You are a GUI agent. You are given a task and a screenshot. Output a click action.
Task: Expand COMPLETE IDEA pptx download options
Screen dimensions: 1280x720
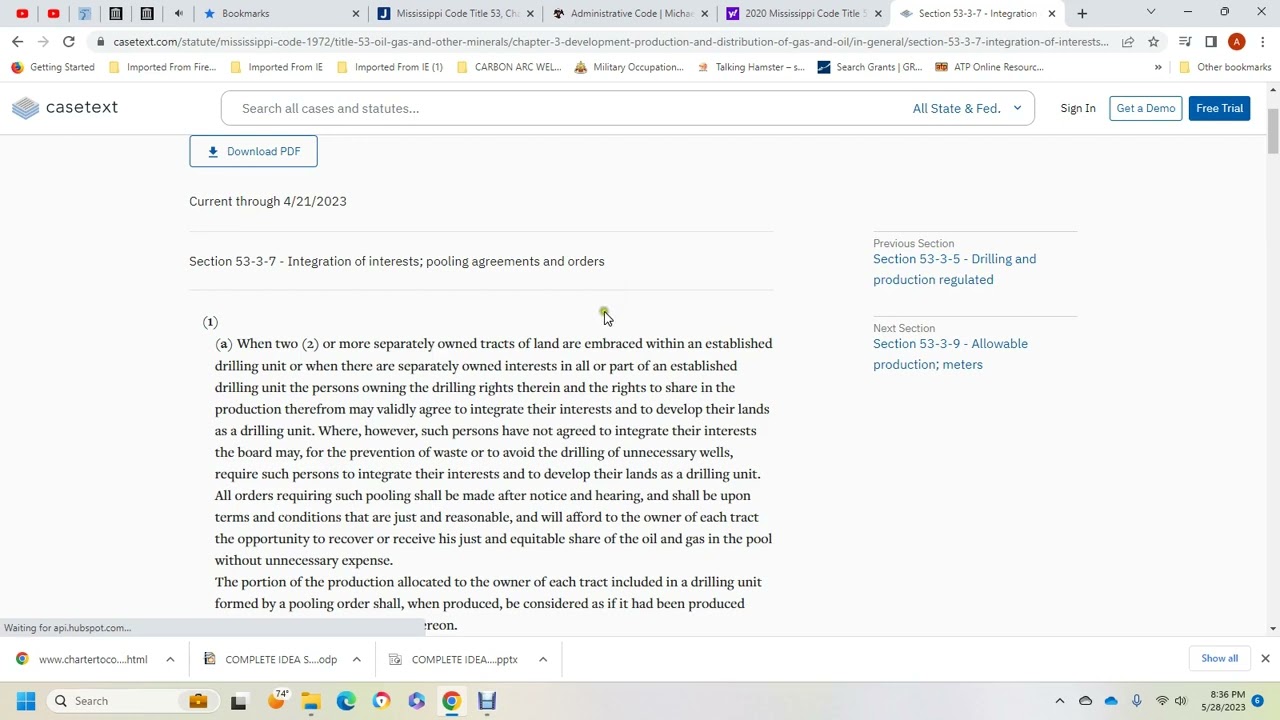(543, 659)
